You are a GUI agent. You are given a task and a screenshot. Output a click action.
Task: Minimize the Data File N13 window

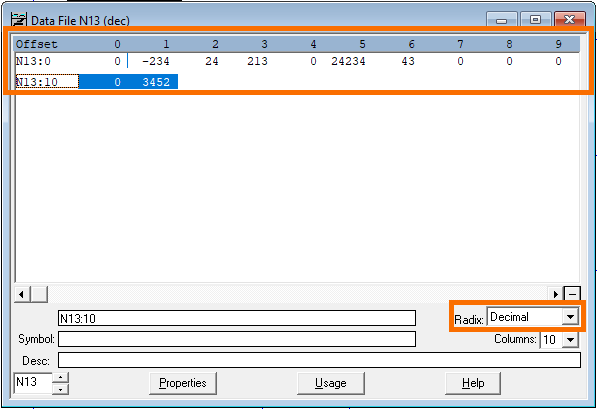[x=501, y=20]
